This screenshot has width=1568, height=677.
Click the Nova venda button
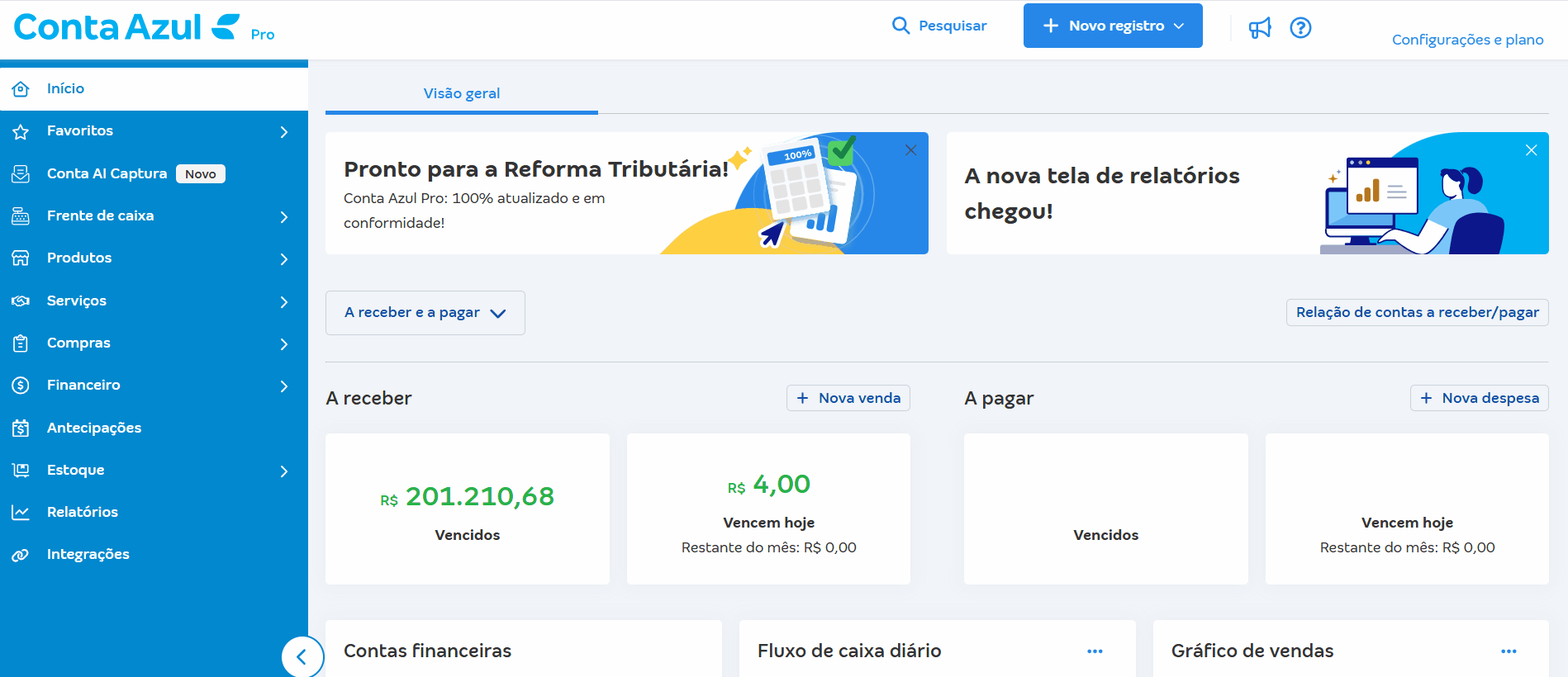point(848,398)
